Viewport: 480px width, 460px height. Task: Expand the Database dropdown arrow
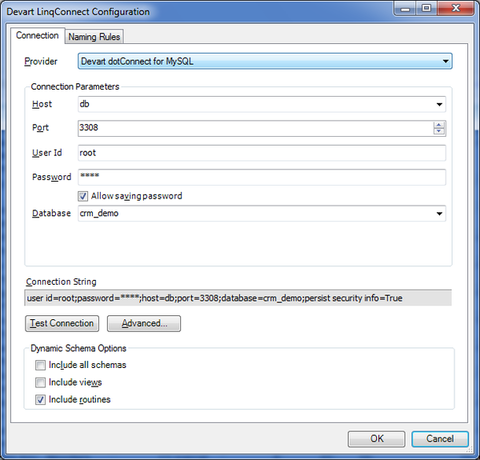tap(439, 214)
